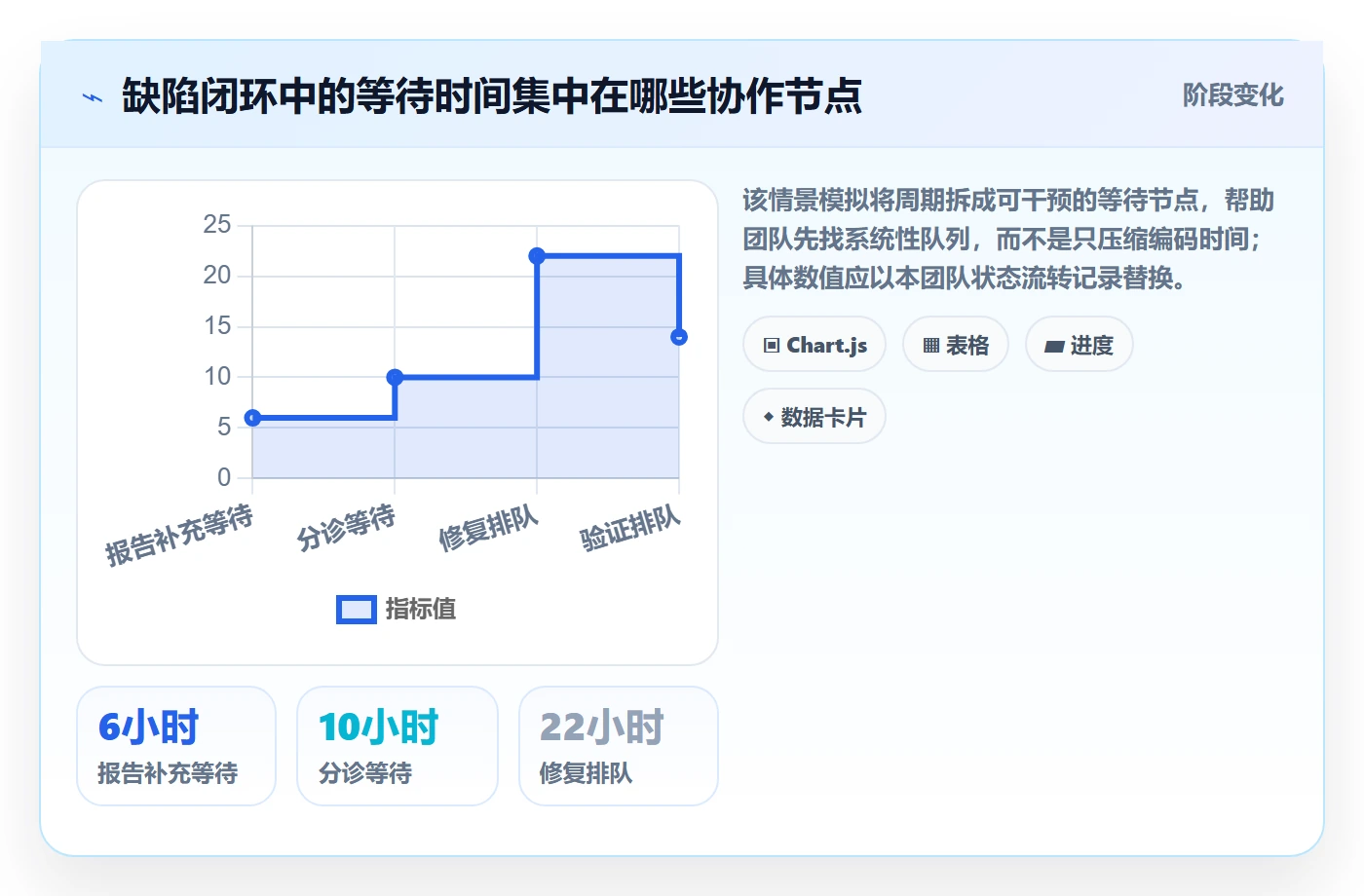
Task: Click the y-axis value 25
Action: 217,225
